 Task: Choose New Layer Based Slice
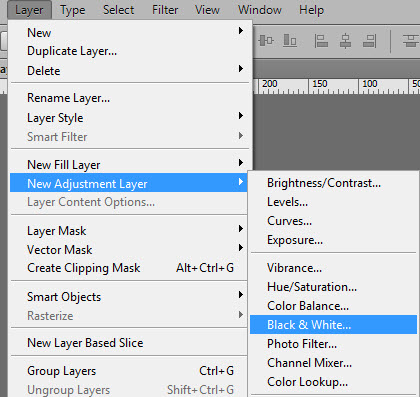click(129, 343)
